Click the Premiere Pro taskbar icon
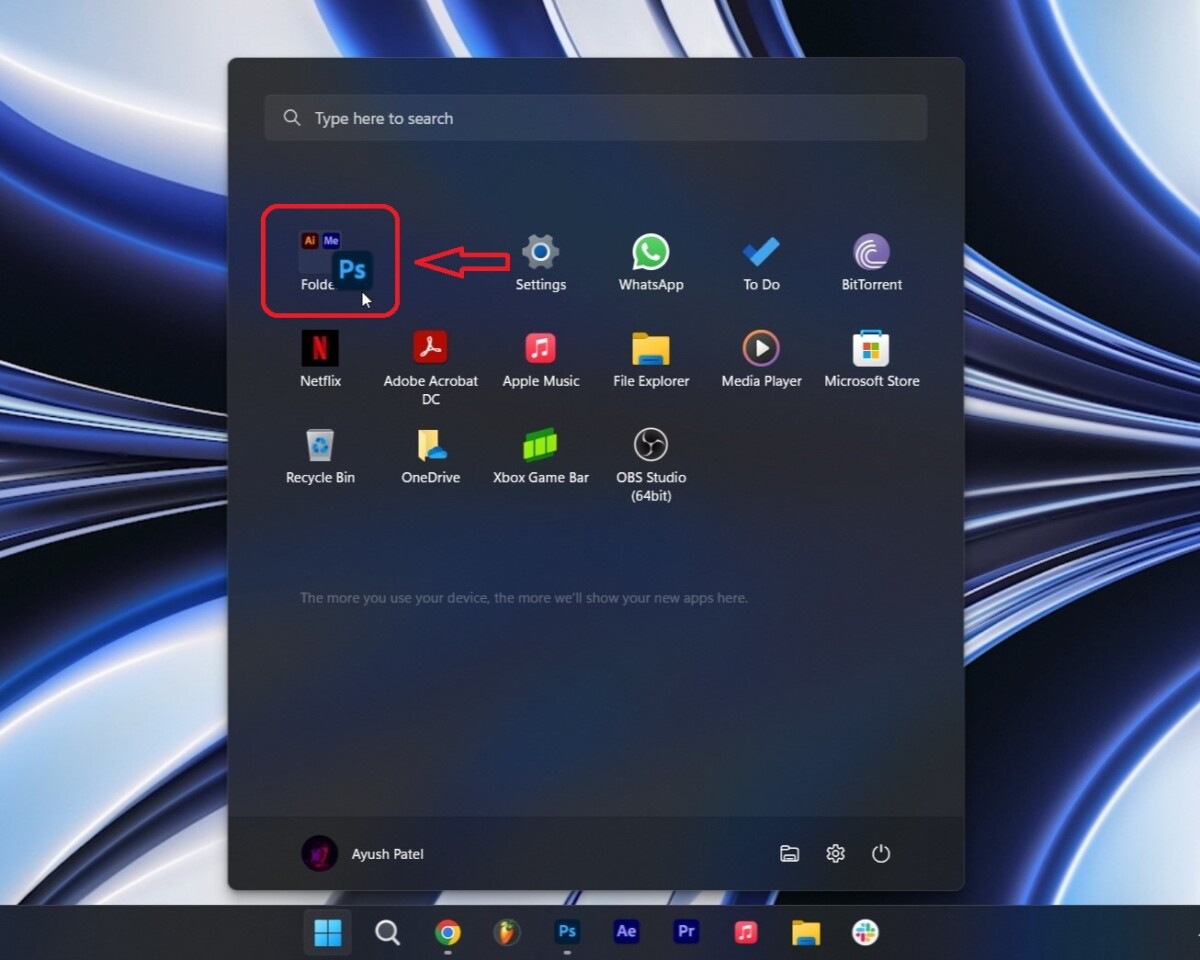This screenshot has width=1200, height=960. [x=686, y=932]
